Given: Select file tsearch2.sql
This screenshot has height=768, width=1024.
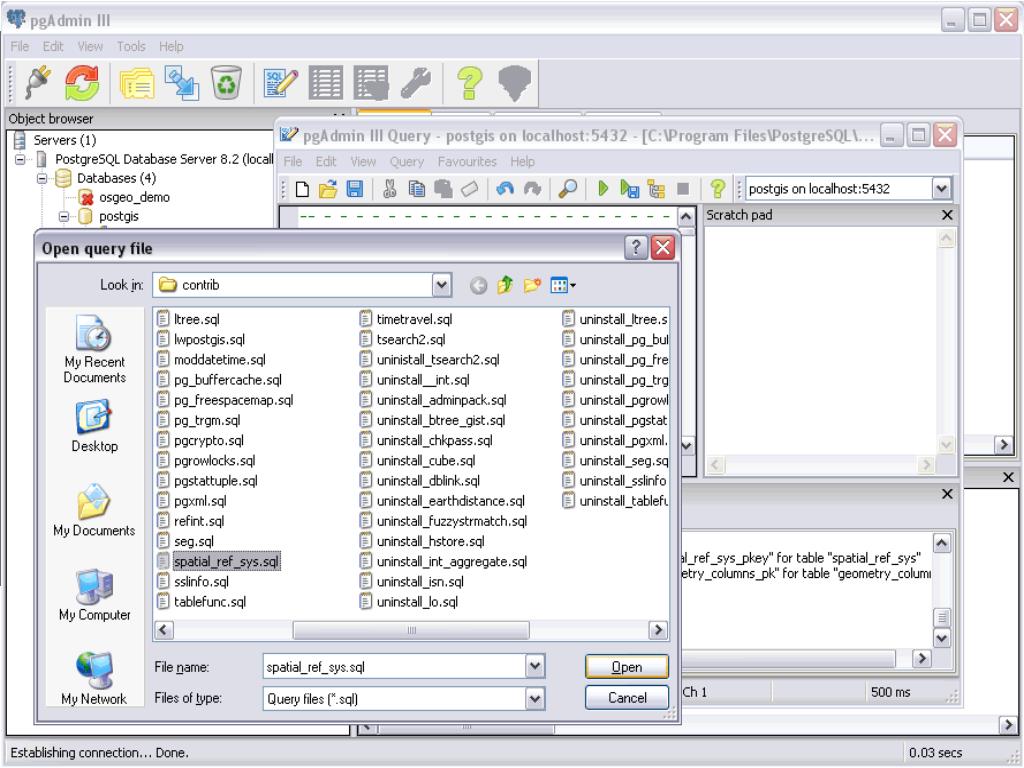Looking at the screenshot, I should pos(403,339).
